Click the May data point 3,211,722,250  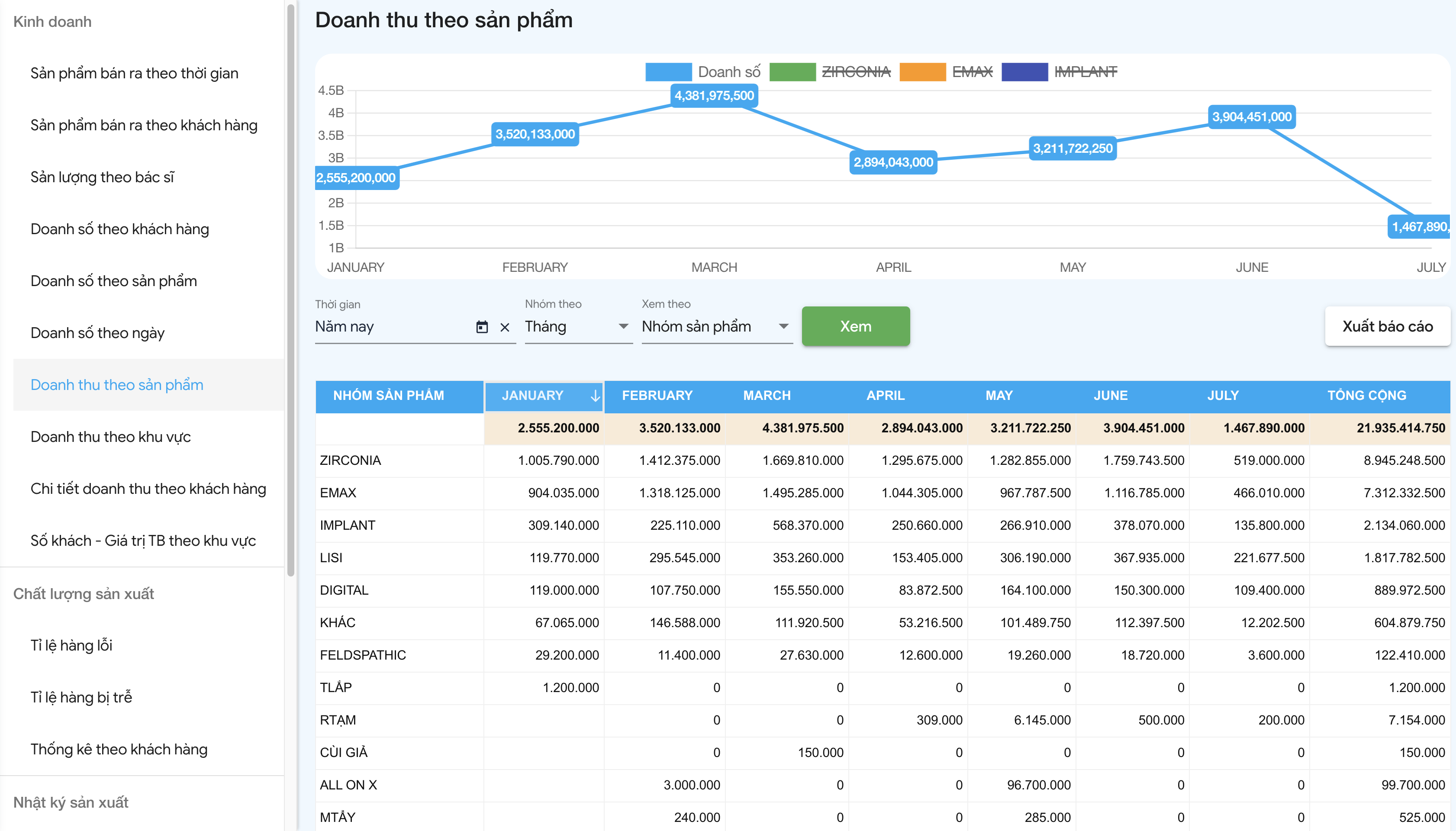[1073, 148]
